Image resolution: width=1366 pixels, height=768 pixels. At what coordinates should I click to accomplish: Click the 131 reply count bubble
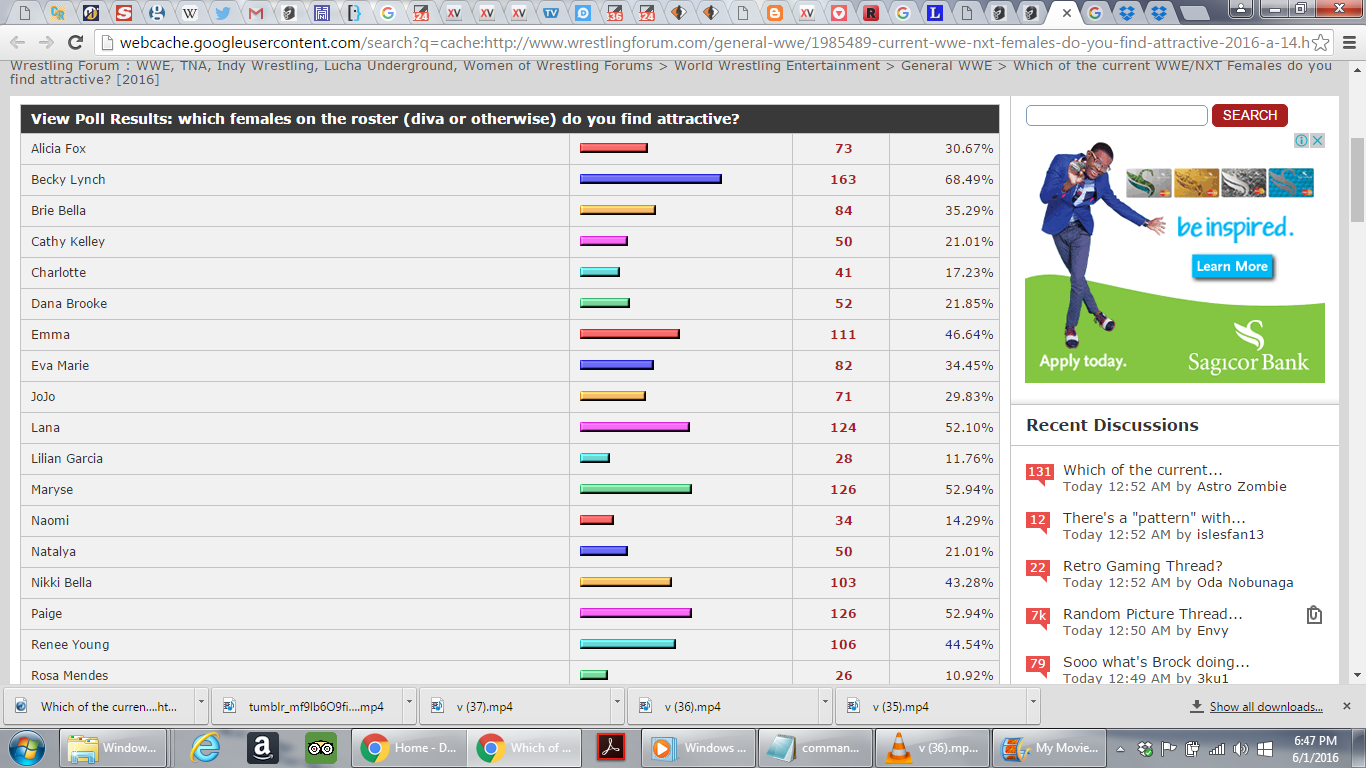(x=1040, y=473)
